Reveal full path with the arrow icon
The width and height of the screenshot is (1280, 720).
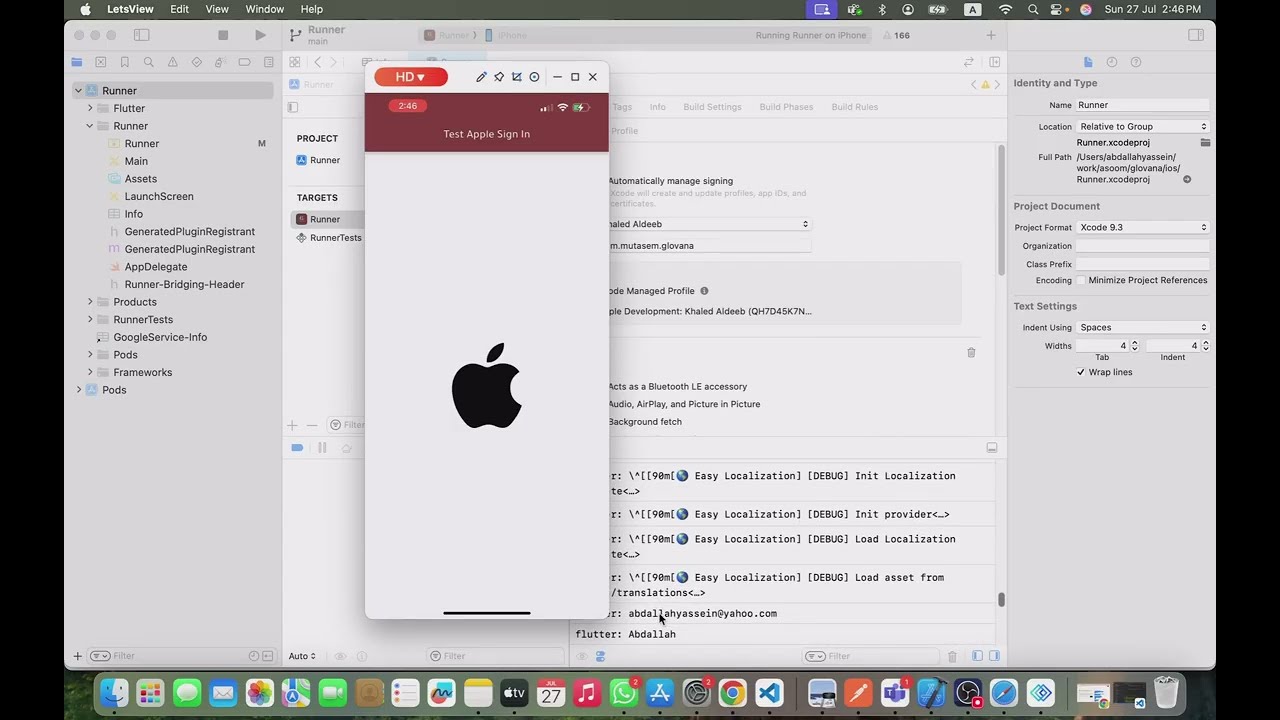(x=1187, y=180)
